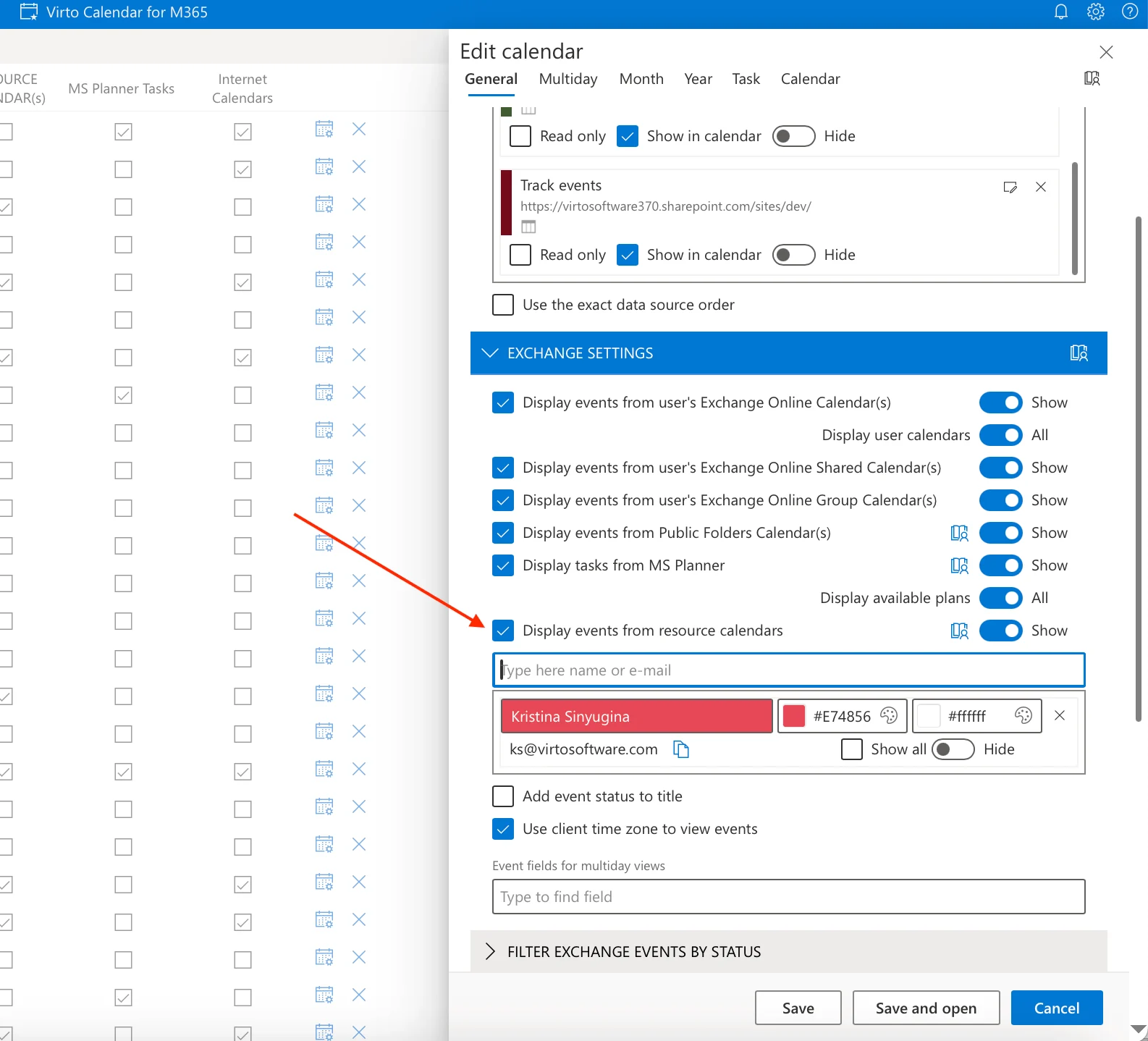This screenshot has height=1041, width=1148.
Task: Click the data sources list scrollbar
Action: point(1074,219)
